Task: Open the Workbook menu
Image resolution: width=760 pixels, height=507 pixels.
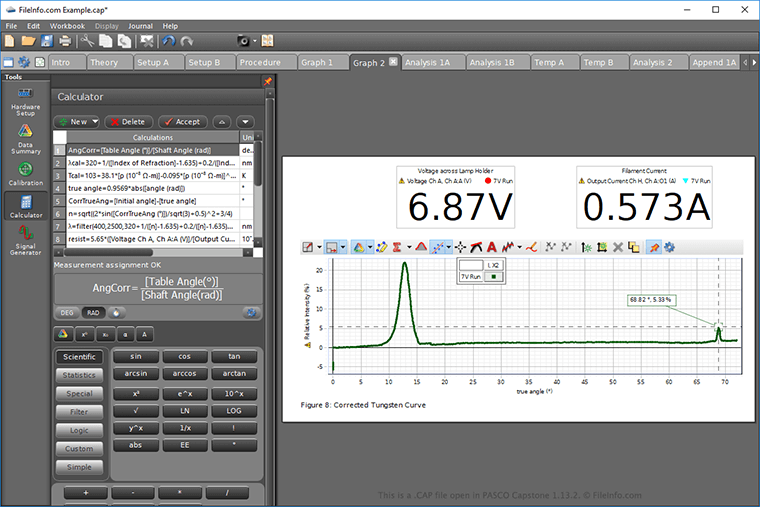Action: [x=68, y=25]
